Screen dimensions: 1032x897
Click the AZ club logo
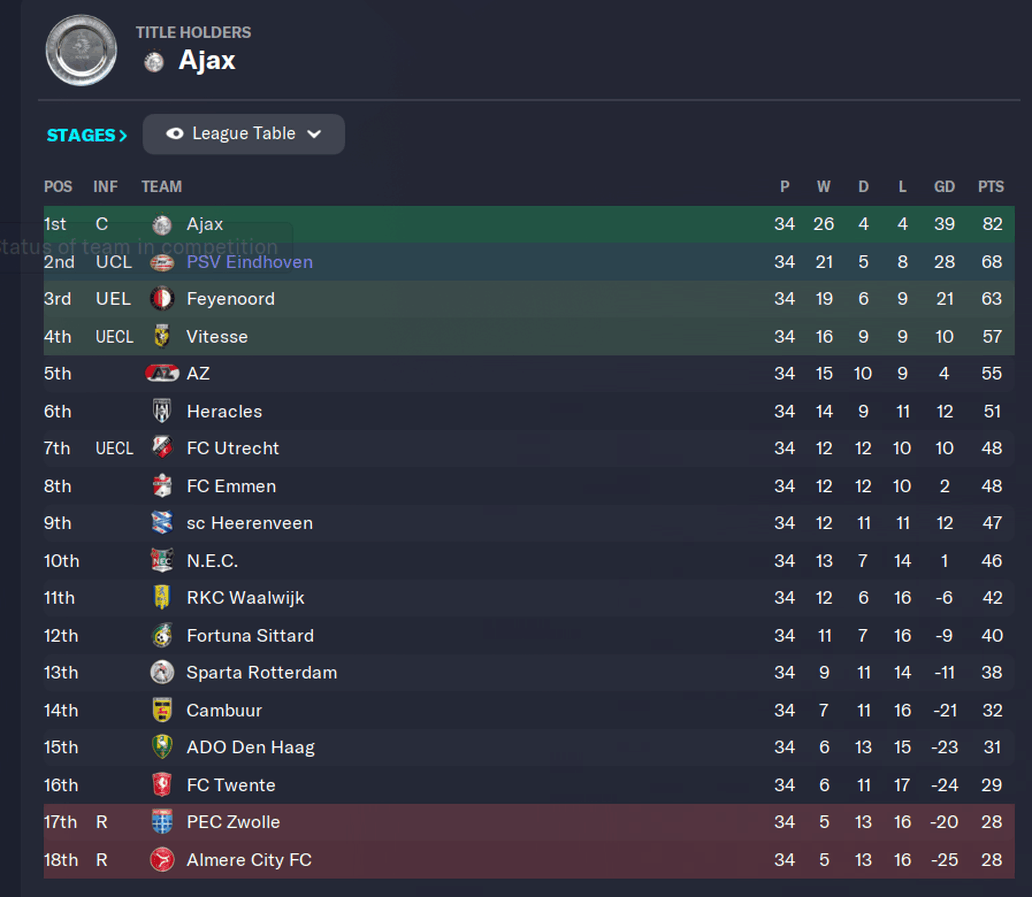click(162, 373)
